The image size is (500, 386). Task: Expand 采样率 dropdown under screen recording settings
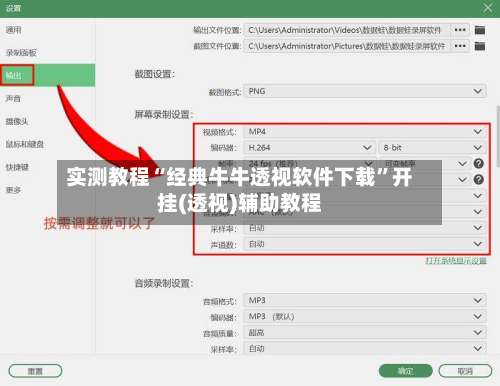(365, 228)
